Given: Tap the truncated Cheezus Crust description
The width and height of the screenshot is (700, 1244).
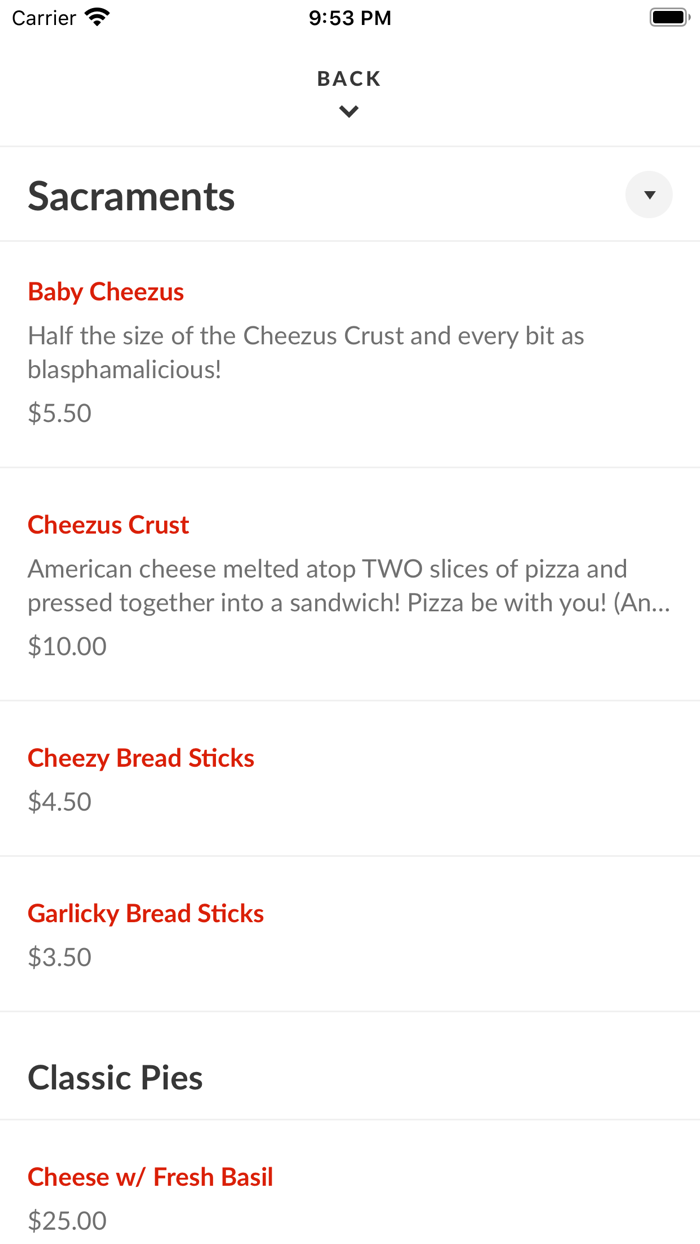Looking at the screenshot, I should coord(349,585).
